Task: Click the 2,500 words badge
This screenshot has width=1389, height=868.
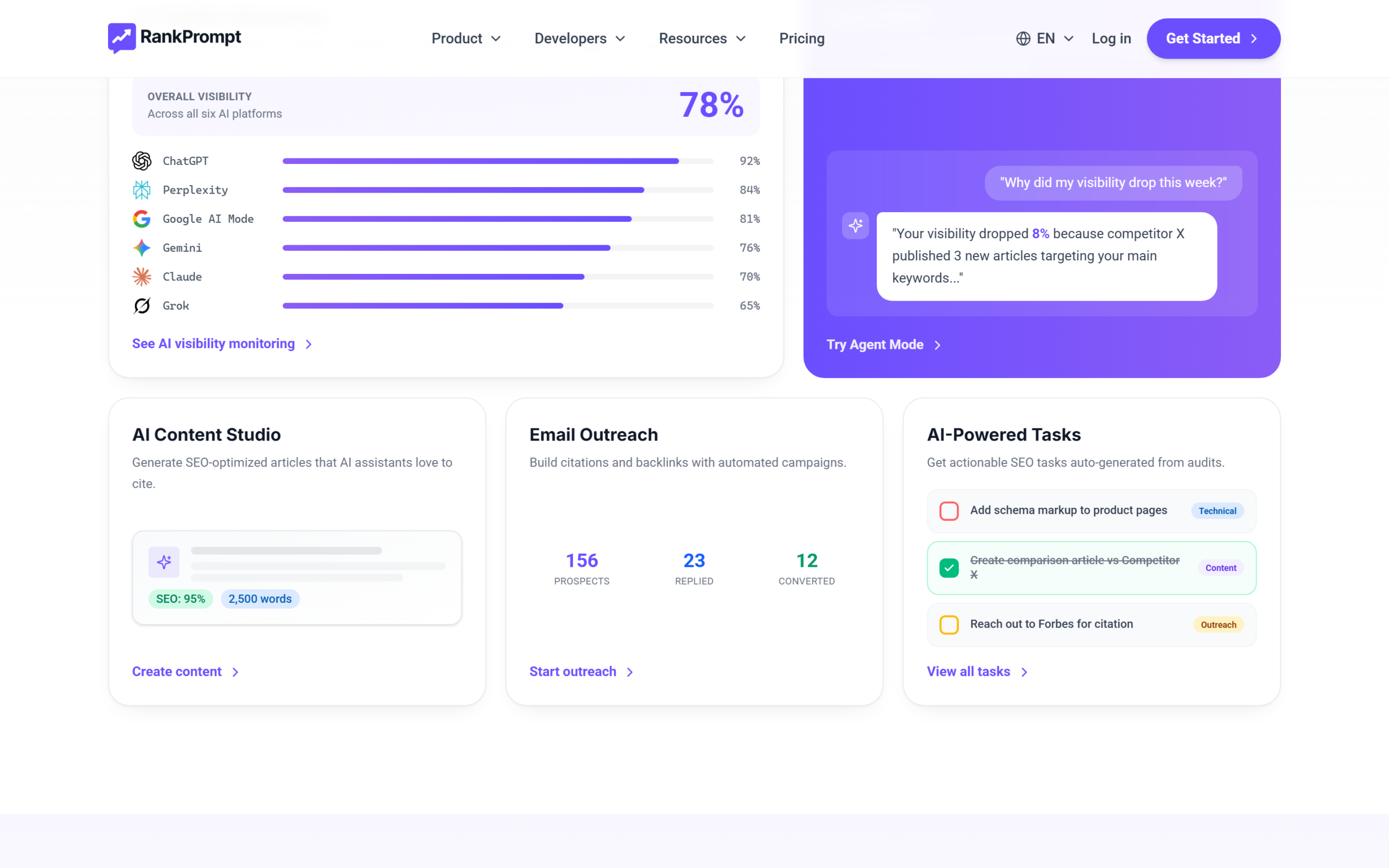Action: click(260, 599)
